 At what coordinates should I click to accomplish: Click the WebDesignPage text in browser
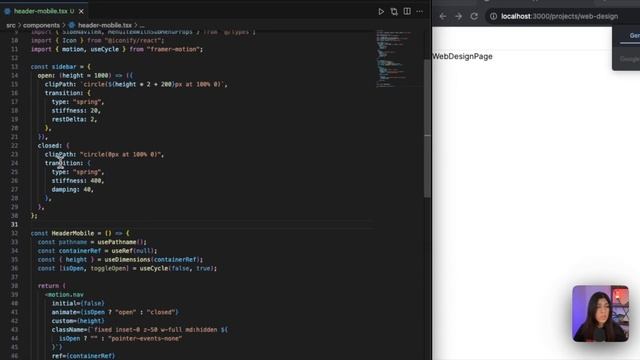[x=462, y=56]
